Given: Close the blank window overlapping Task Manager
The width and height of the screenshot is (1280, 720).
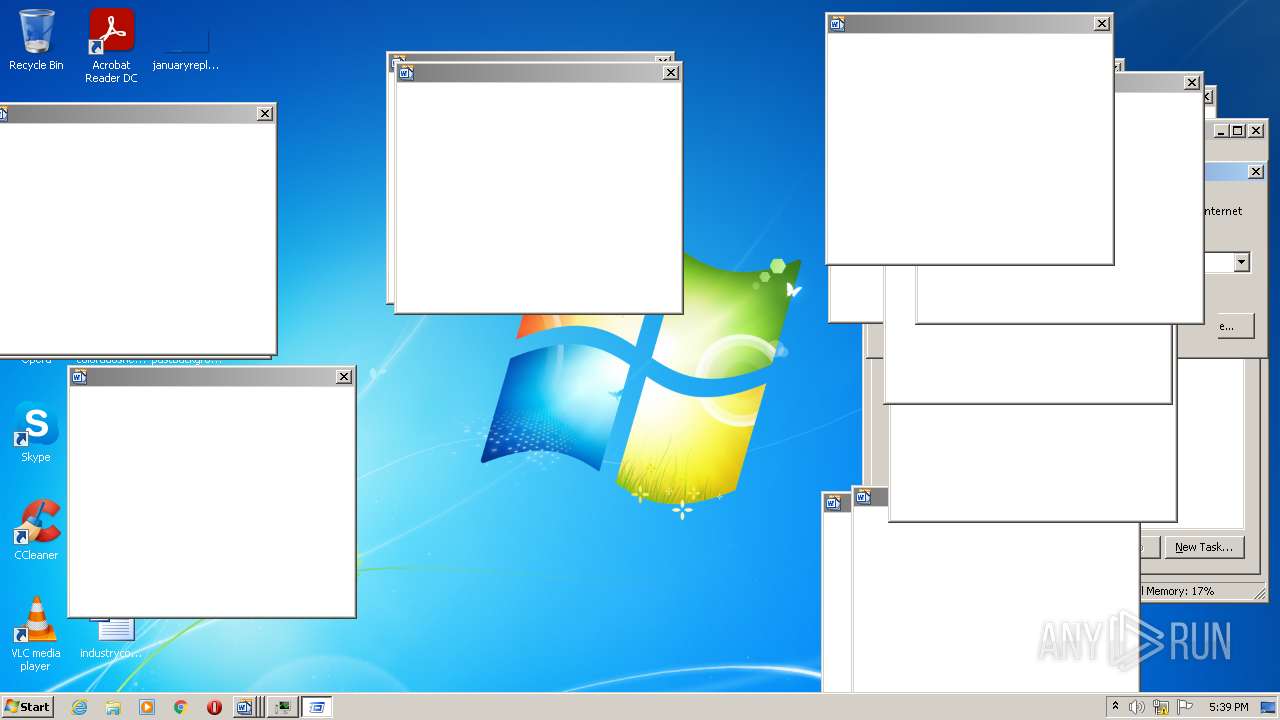Looking at the screenshot, I should click(x=1192, y=83).
